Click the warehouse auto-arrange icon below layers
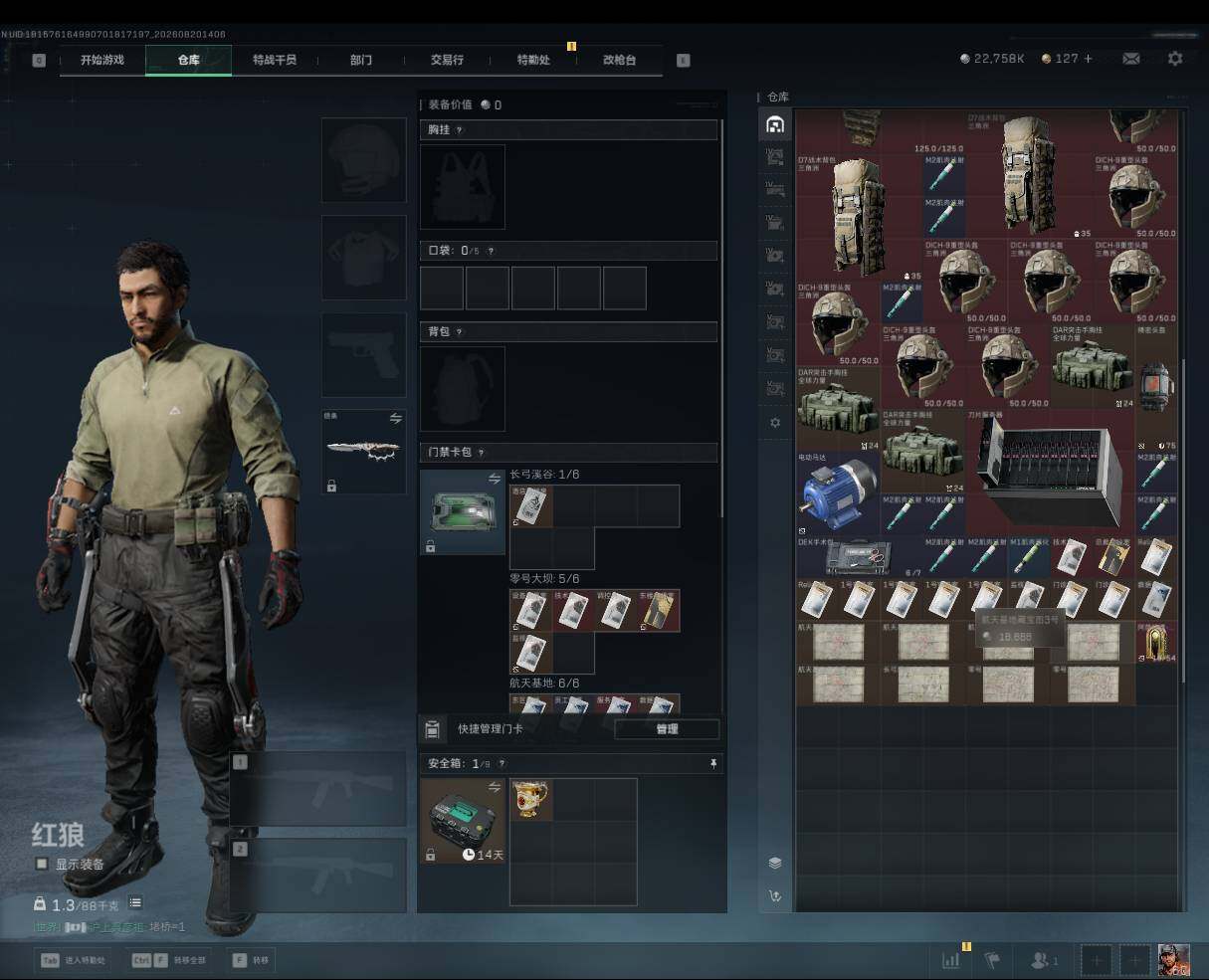 (775, 896)
